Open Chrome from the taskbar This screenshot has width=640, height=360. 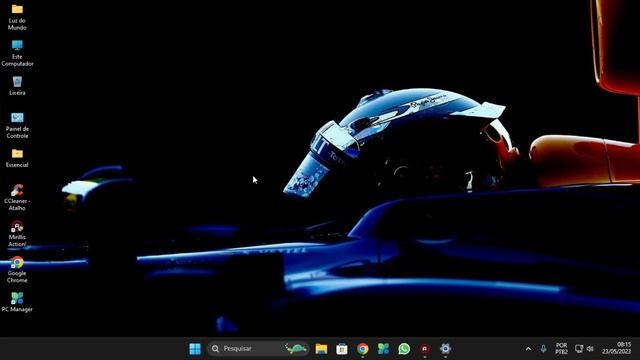pyautogui.click(x=362, y=349)
